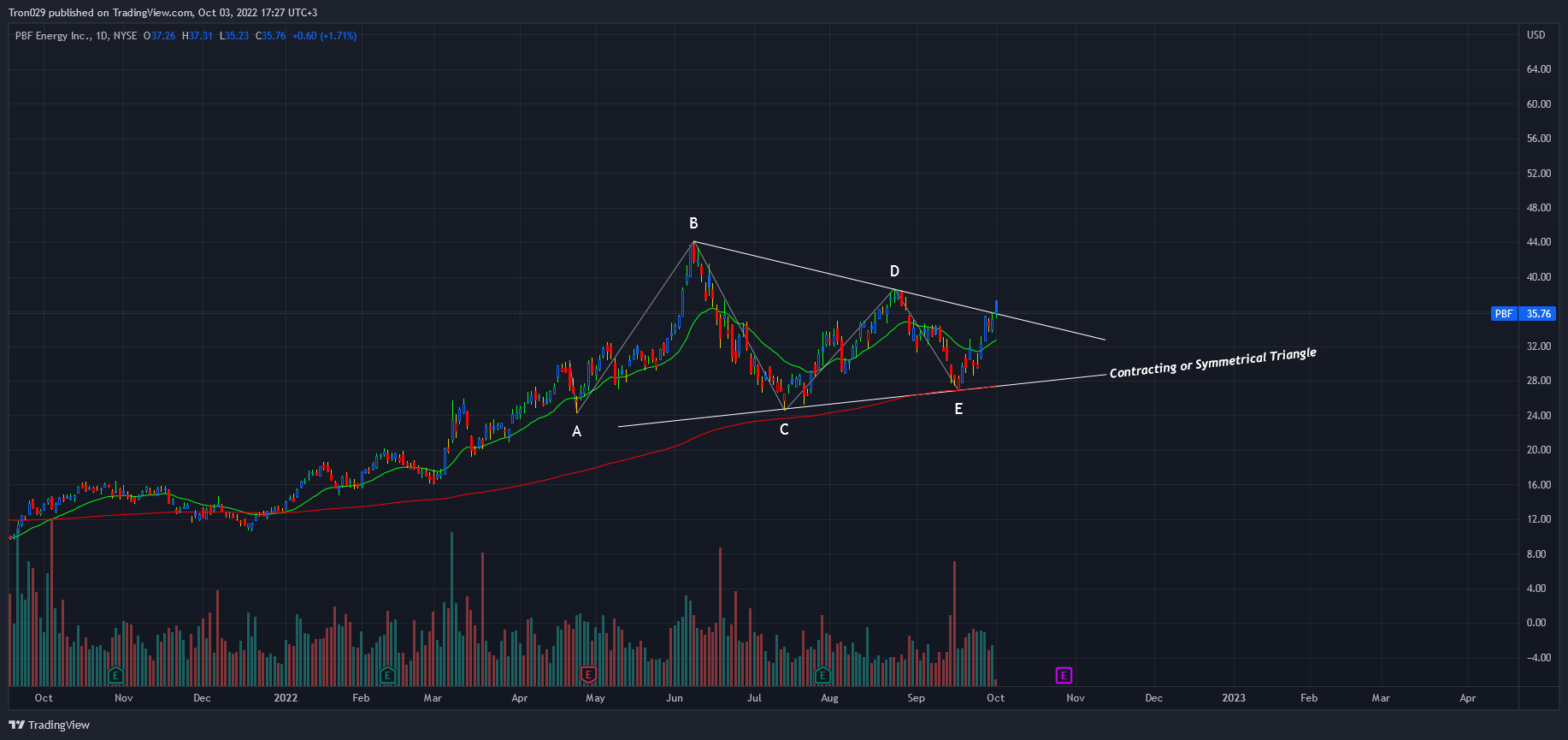Click the Jun time axis label

tap(675, 698)
